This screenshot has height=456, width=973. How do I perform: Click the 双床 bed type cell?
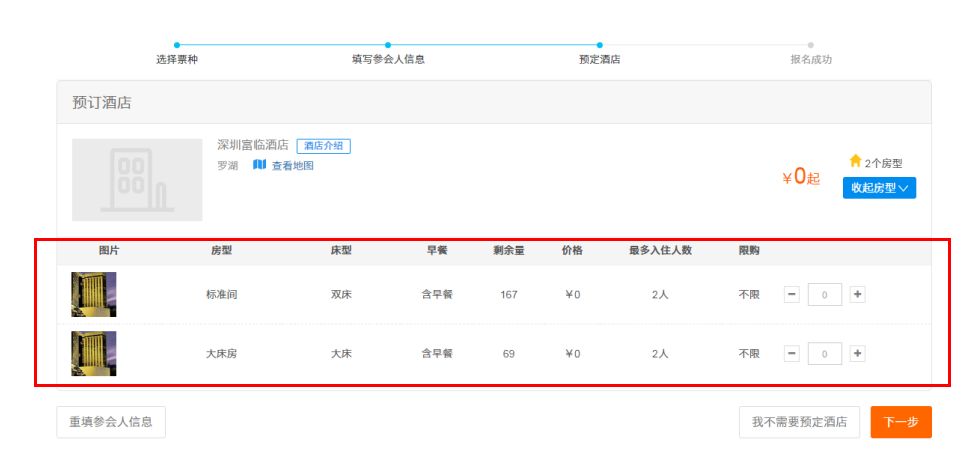click(x=341, y=295)
